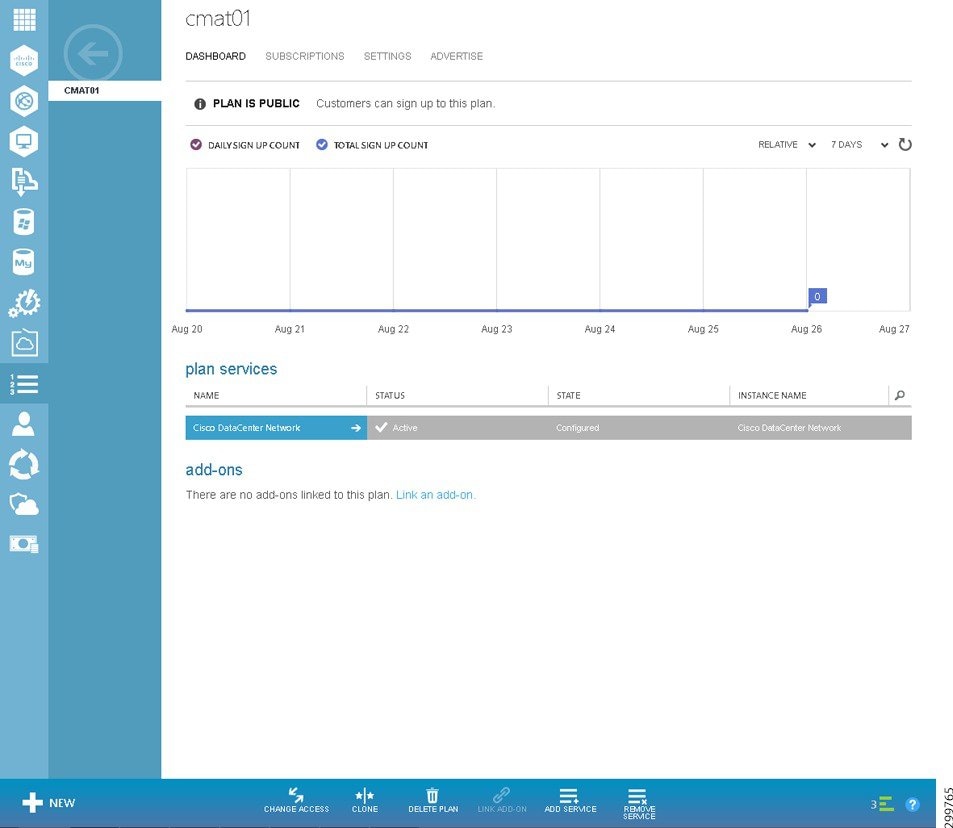Open the Web Site Clouds globe icon
Image resolution: width=953 pixels, height=828 pixels.
[24, 101]
